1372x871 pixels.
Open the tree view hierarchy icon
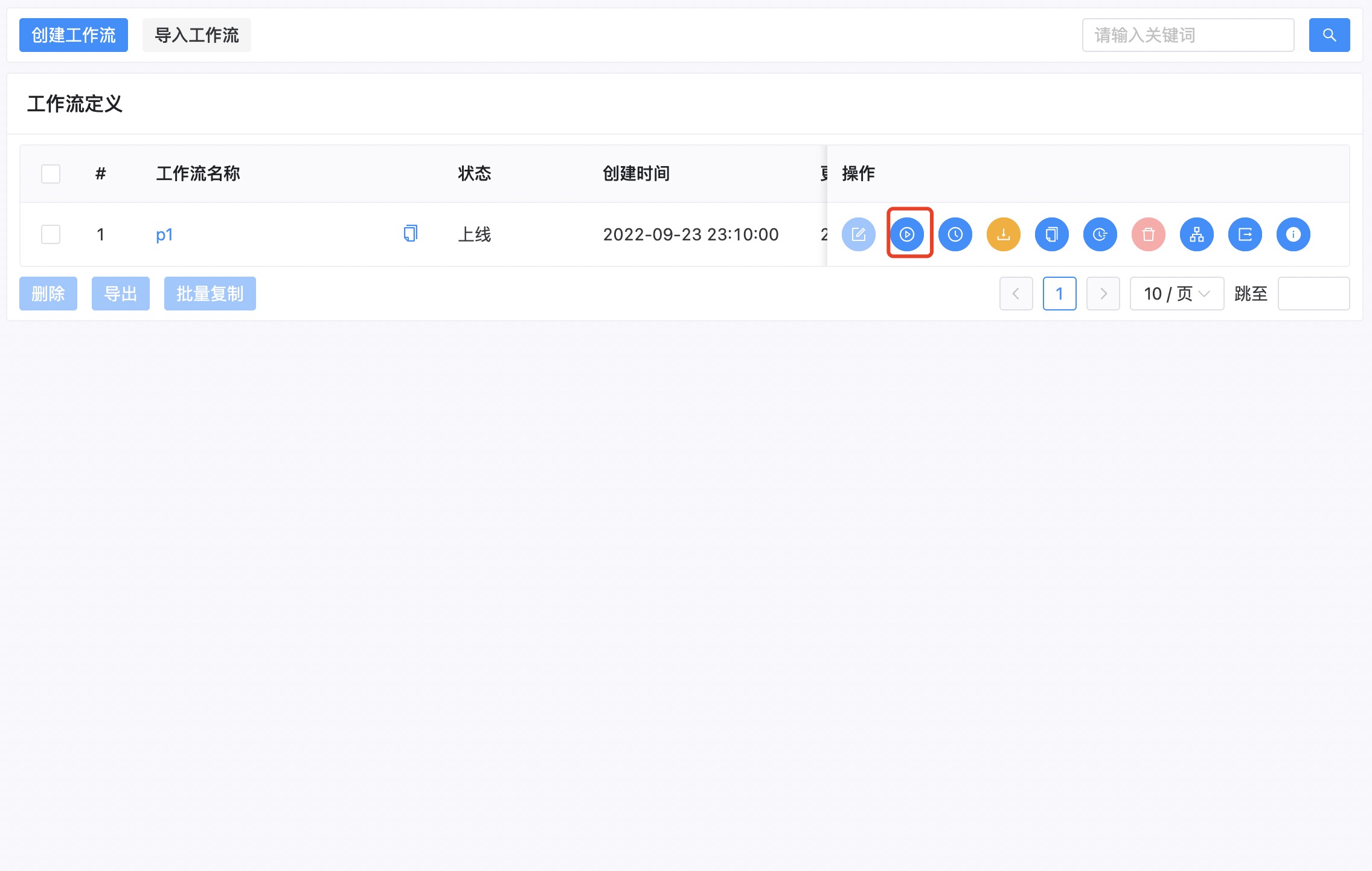(x=1196, y=234)
